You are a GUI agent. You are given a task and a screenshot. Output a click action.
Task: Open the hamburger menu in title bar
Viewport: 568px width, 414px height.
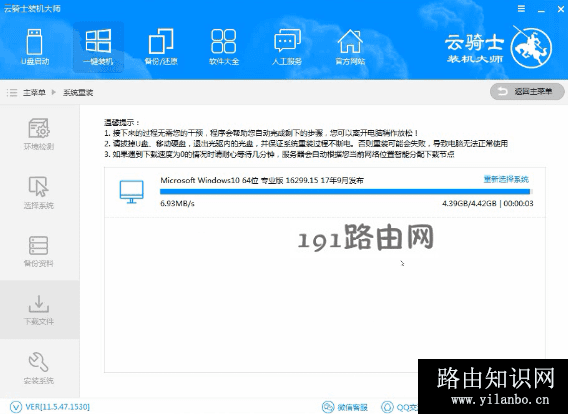521,9
